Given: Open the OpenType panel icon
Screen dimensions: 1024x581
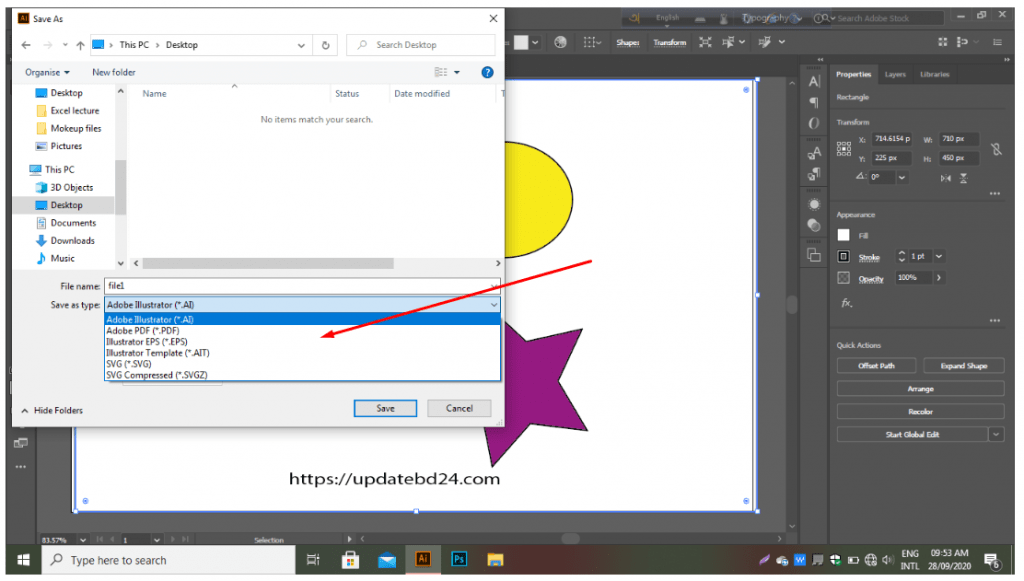Looking at the screenshot, I should pos(814,122).
